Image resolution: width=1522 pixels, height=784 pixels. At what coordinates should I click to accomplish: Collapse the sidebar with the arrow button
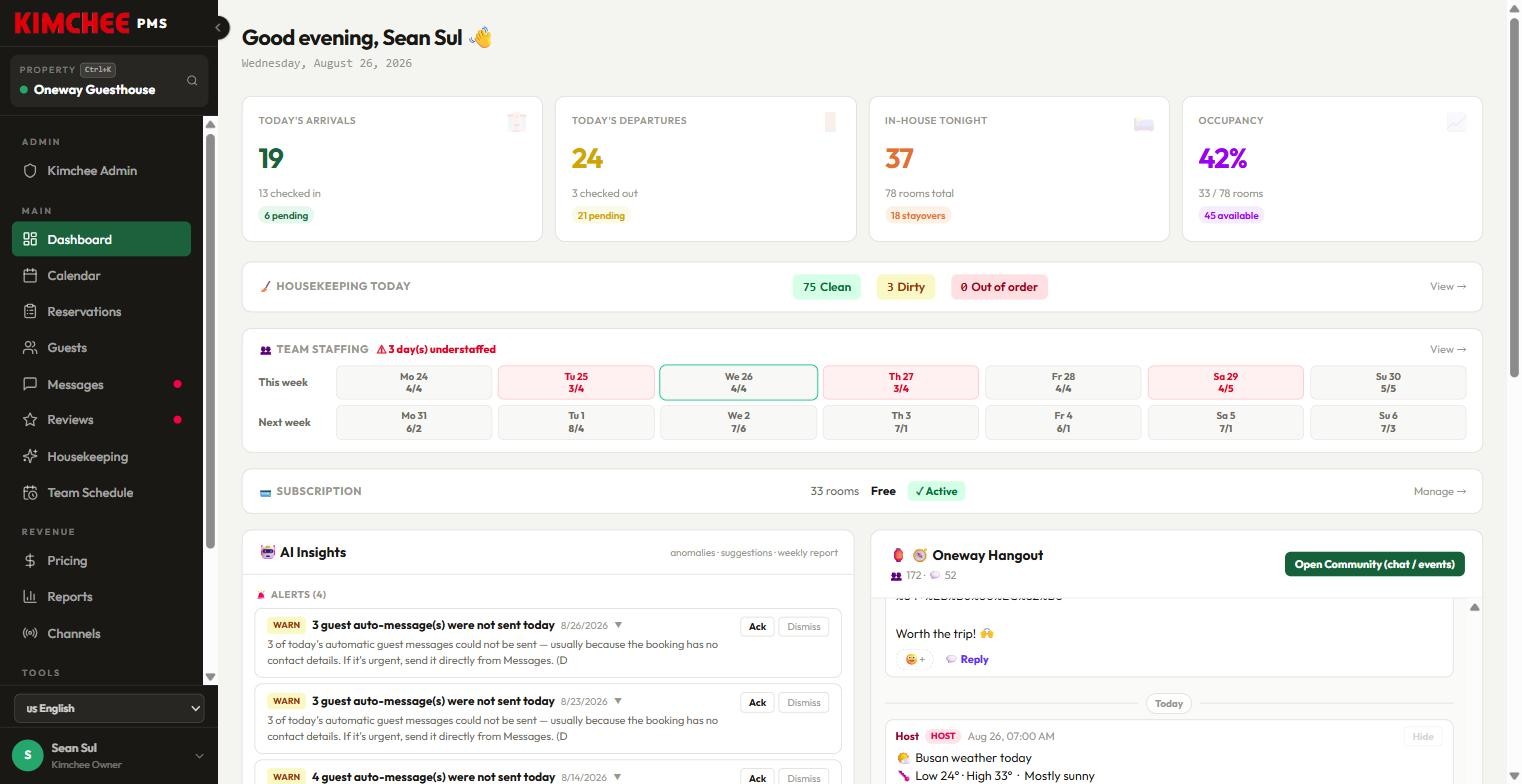click(219, 28)
